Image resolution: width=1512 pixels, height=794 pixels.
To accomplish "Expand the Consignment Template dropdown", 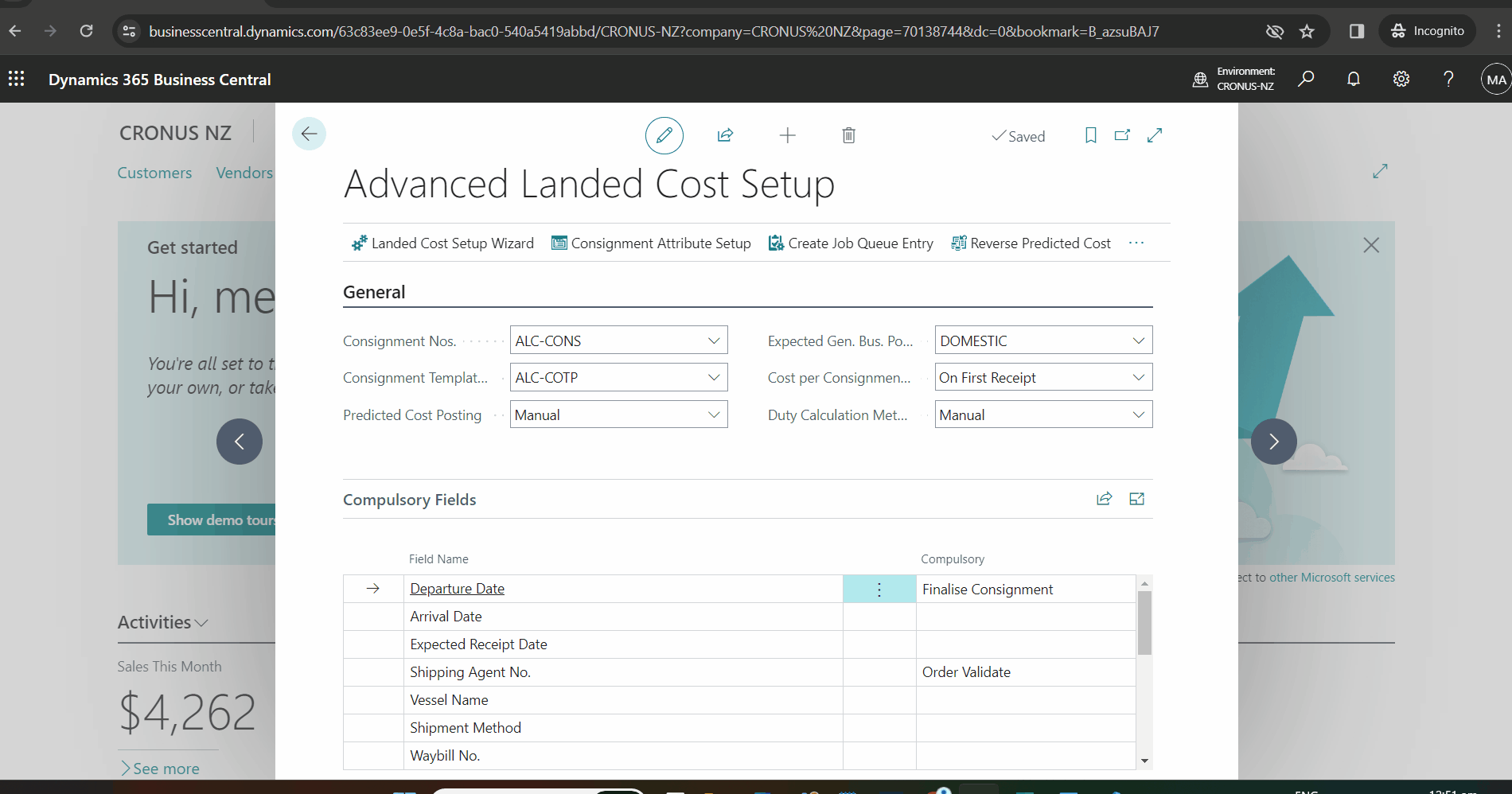I will pos(714,377).
